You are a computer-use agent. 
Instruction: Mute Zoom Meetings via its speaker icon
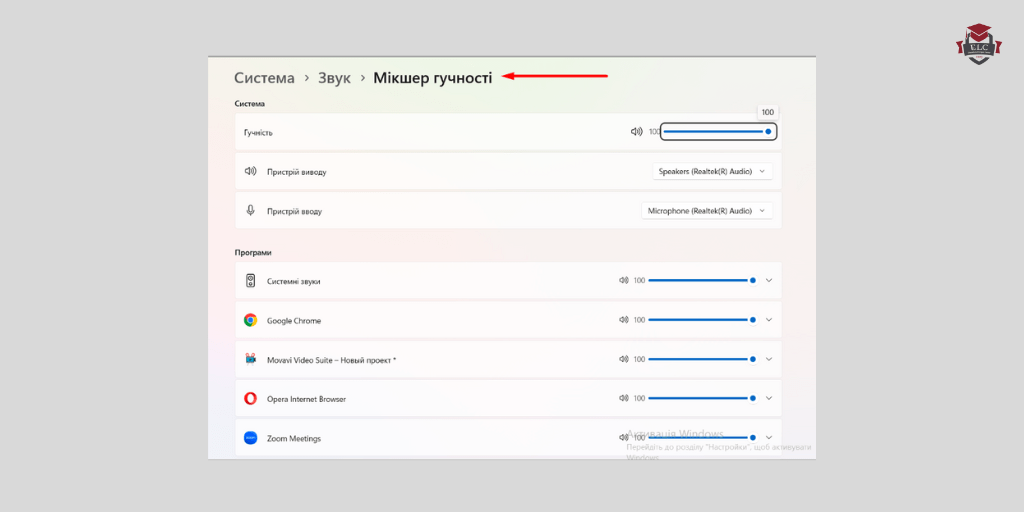click(624, 437)
